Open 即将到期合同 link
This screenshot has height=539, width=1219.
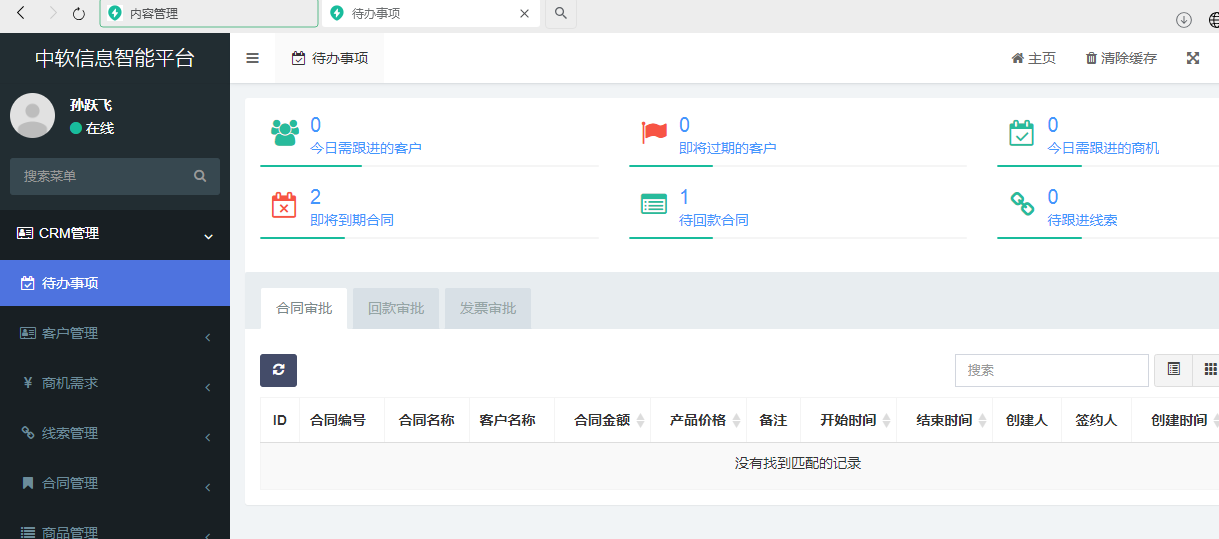352,220
